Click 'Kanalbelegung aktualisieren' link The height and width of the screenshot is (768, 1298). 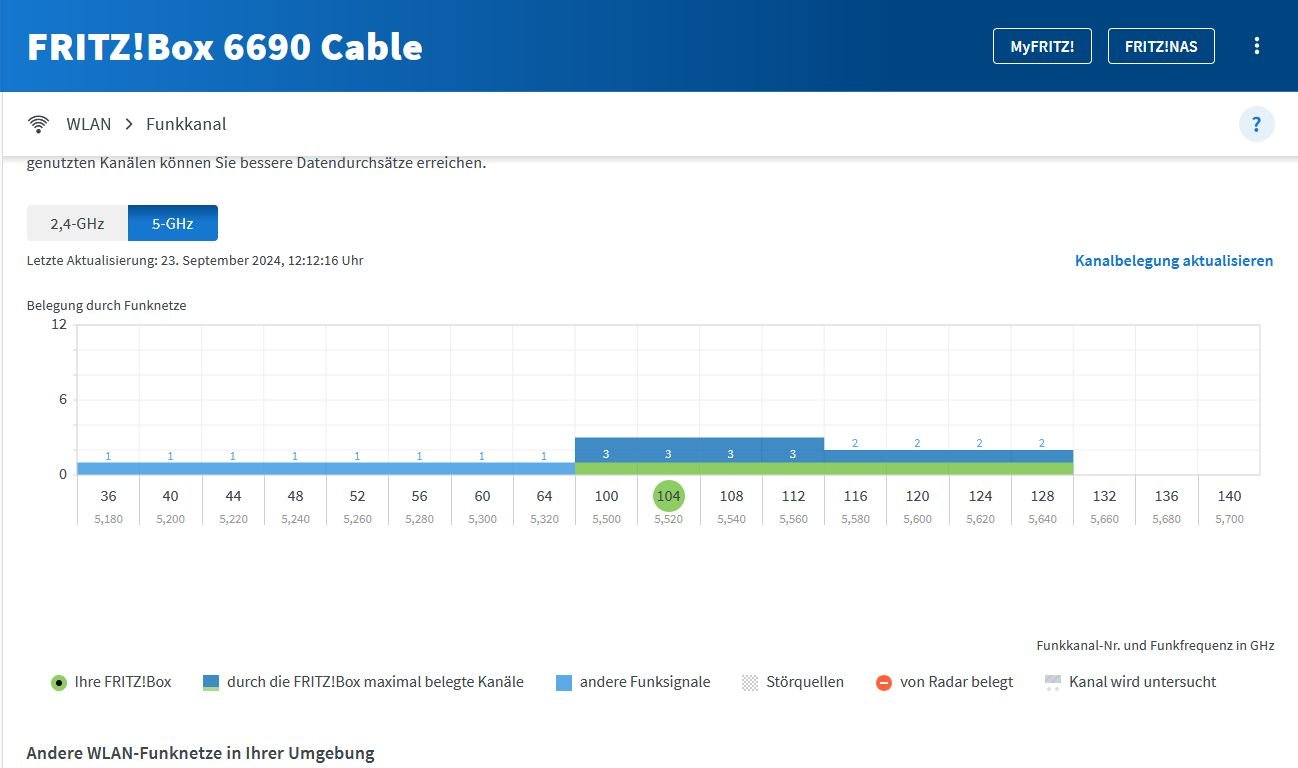tap(1173, 261)
